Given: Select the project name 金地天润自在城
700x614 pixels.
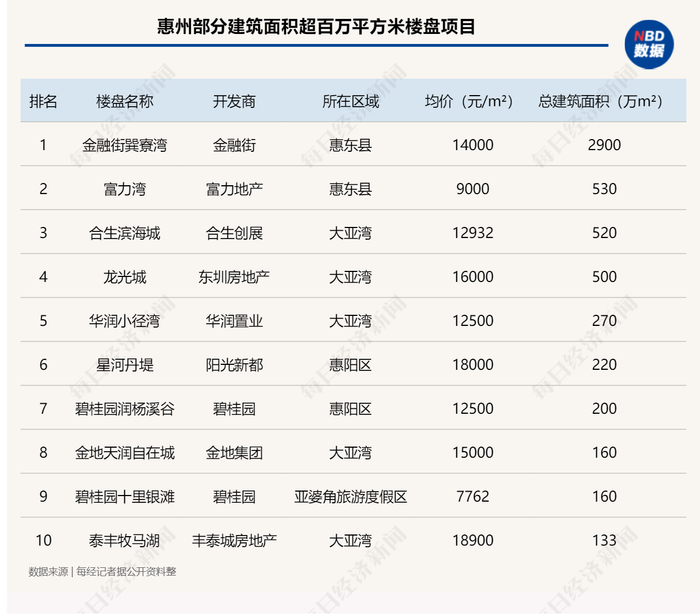Looking at the screenshot, I should [x=125, y=453].
